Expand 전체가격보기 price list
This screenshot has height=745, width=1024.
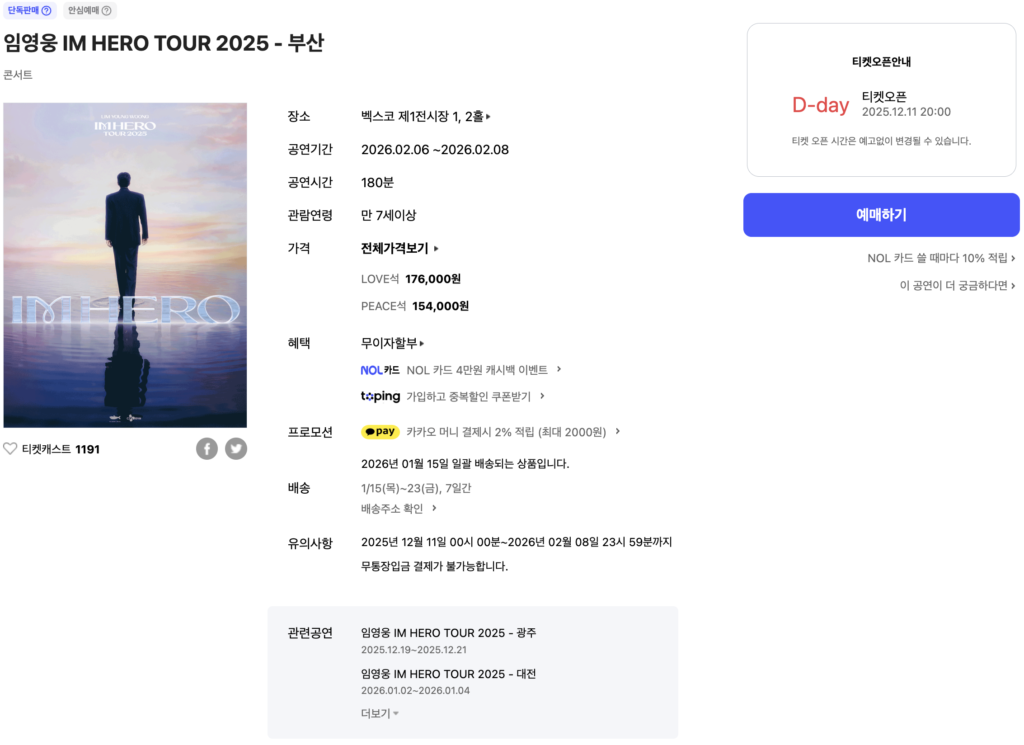point(399,248)
